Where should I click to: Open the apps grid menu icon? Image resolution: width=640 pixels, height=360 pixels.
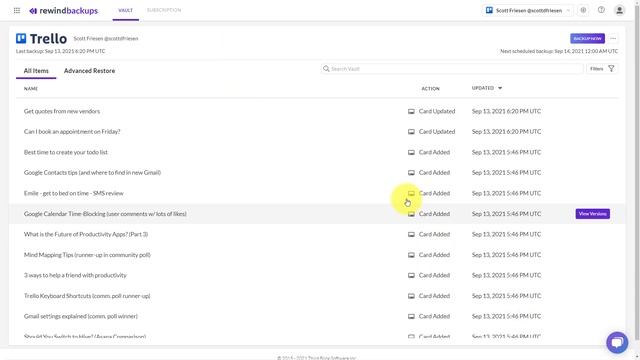point(17,11)
